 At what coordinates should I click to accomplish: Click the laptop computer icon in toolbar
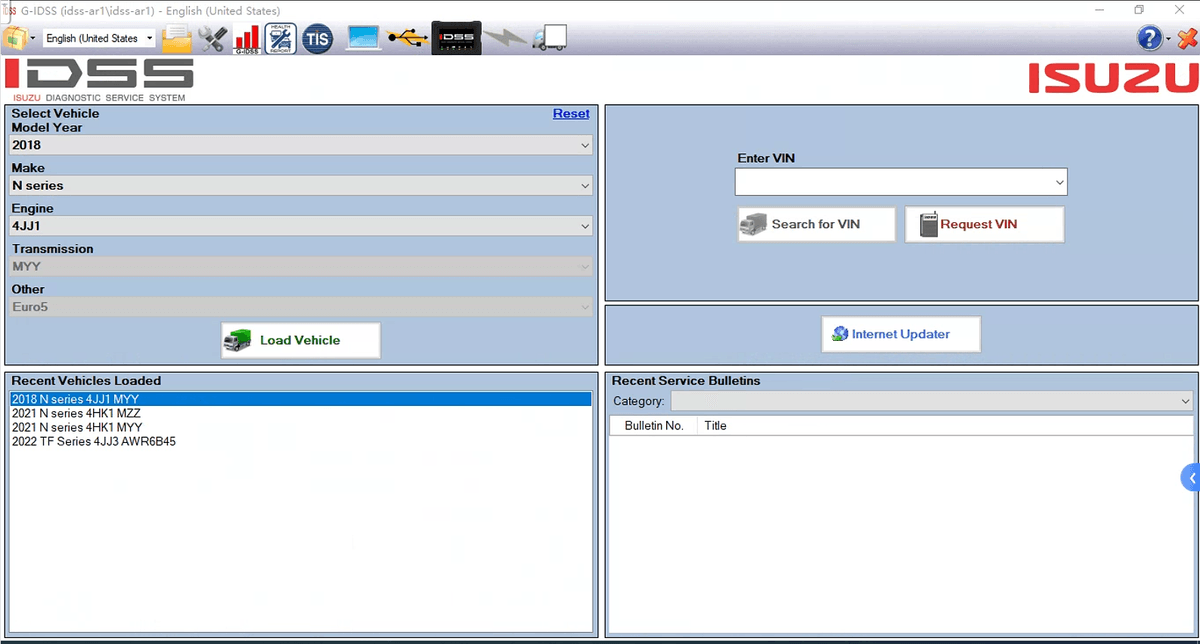(364, 38)
